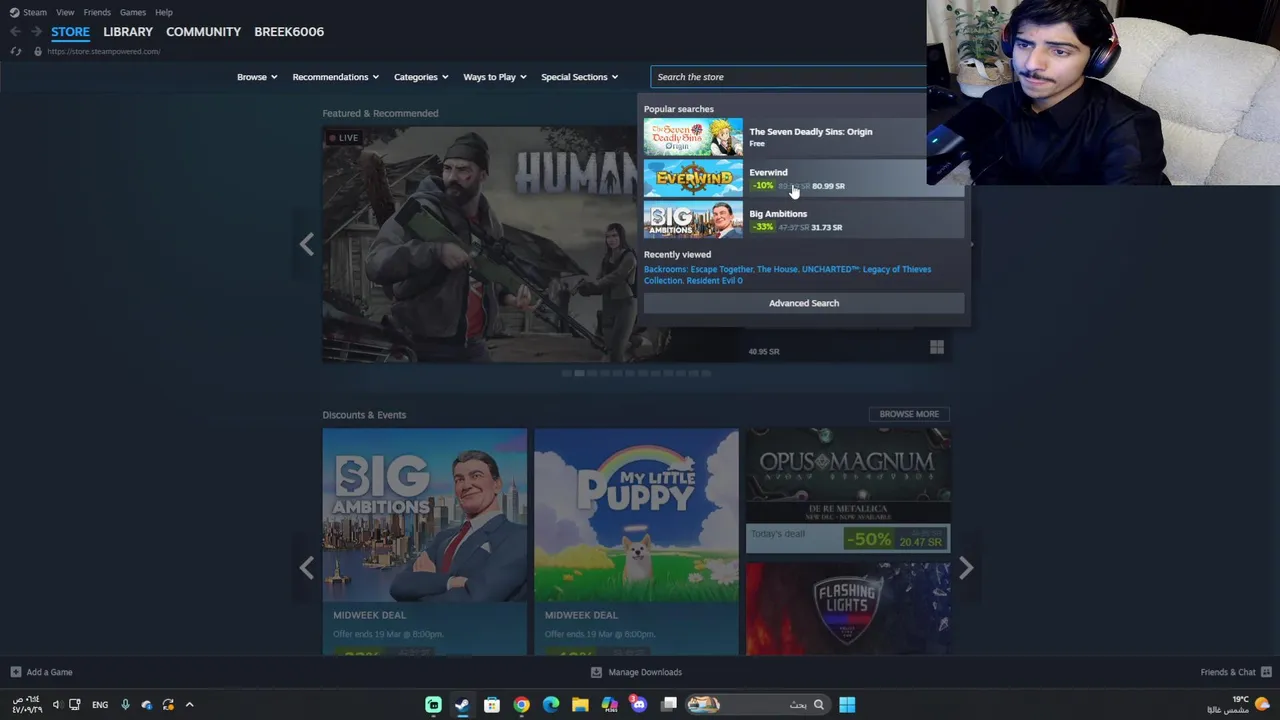Click the padlock icon beside the URL
Screen dimensions: 1280x720
pyautogui.click(x=38, y=51)
